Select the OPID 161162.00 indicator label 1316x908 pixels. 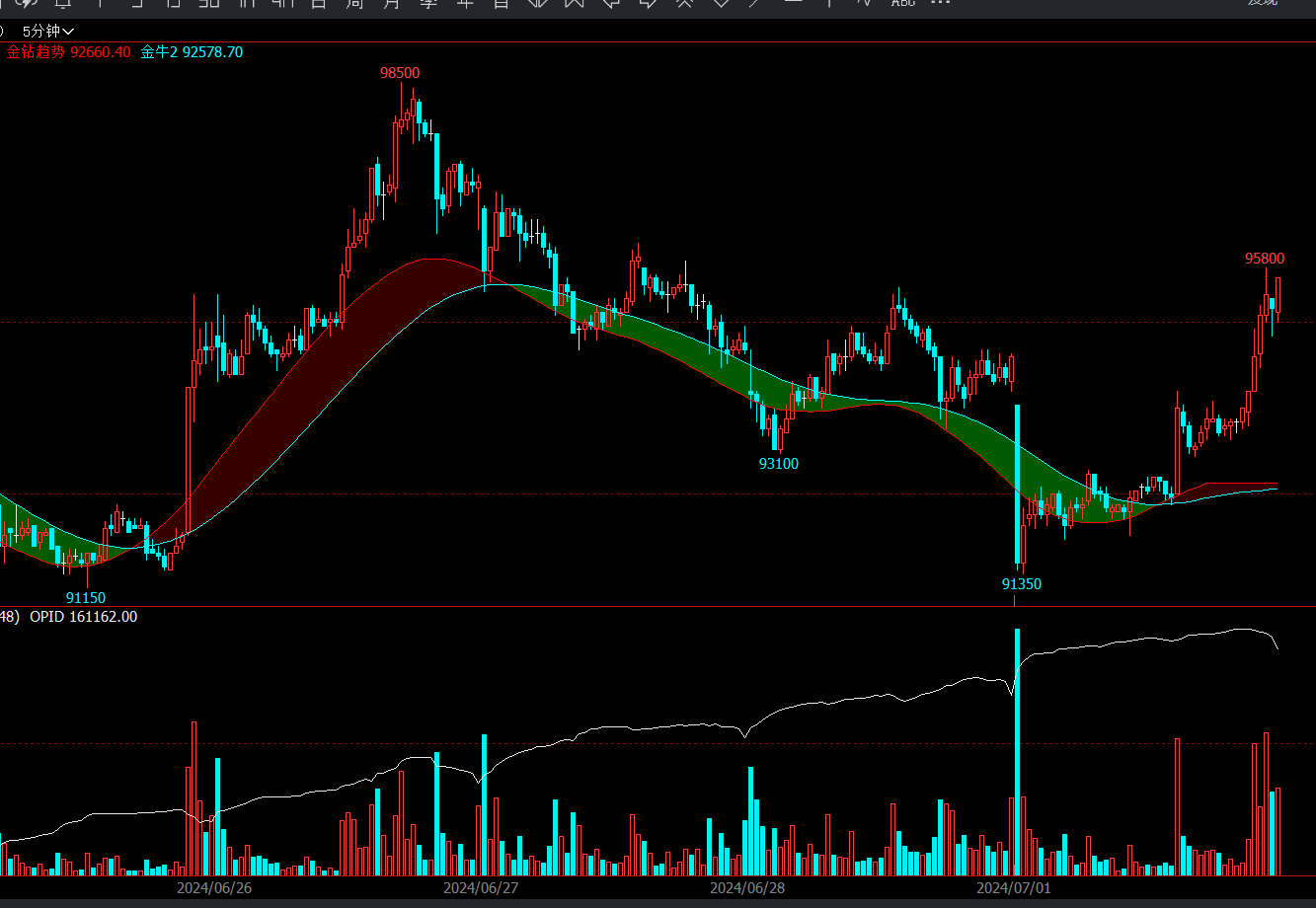(x=84, y=617)
